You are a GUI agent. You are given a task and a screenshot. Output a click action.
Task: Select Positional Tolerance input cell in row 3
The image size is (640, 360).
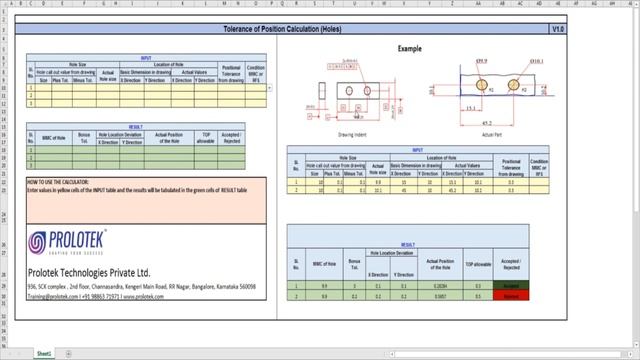231,103
